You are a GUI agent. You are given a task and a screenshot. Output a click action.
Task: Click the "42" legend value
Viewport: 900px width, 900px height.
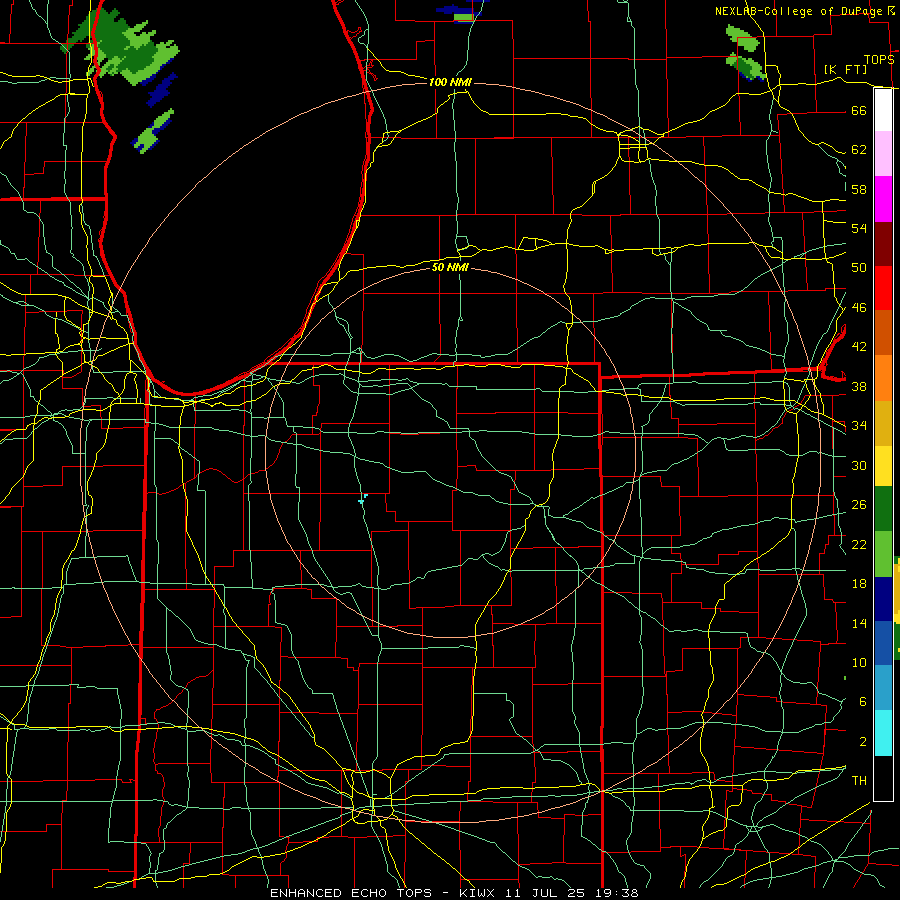(859, 347)
